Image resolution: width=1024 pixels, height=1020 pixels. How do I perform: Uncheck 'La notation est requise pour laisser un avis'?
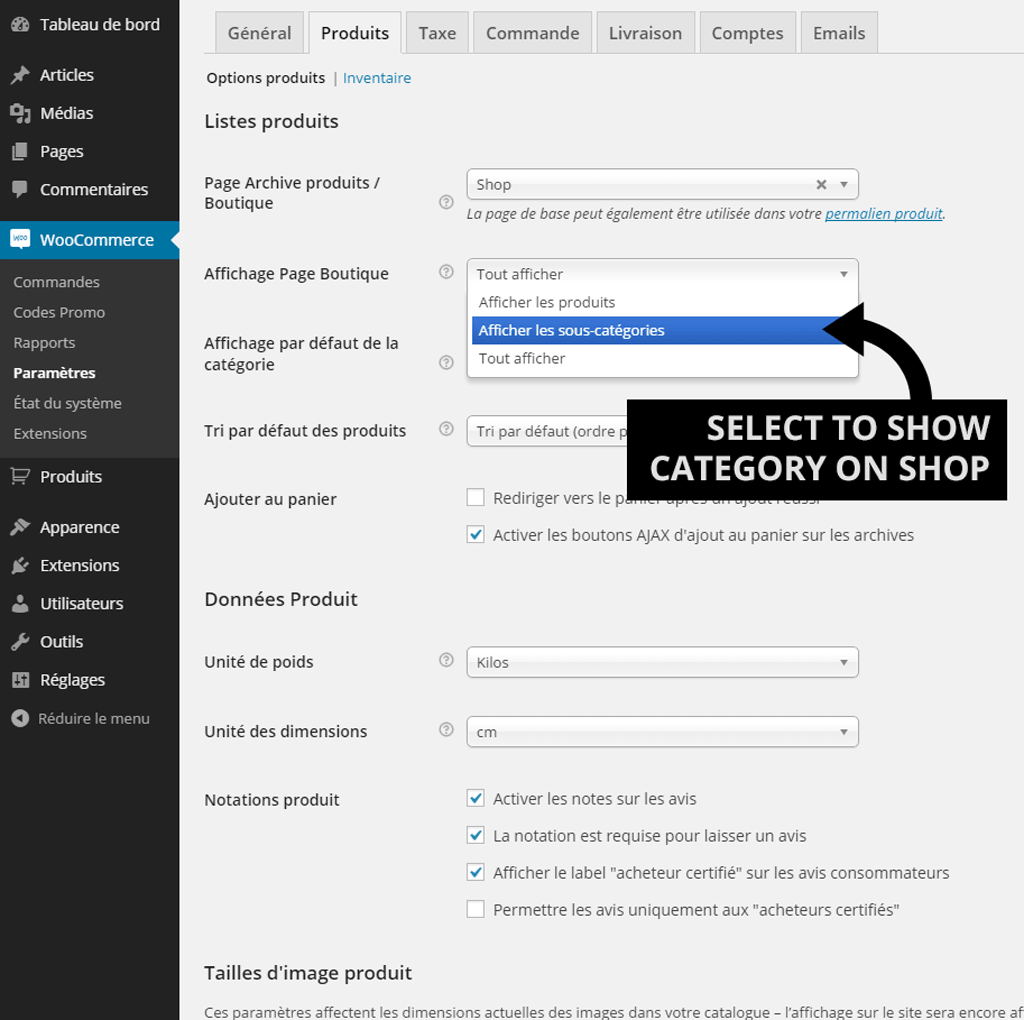click(x=476, y=835)
